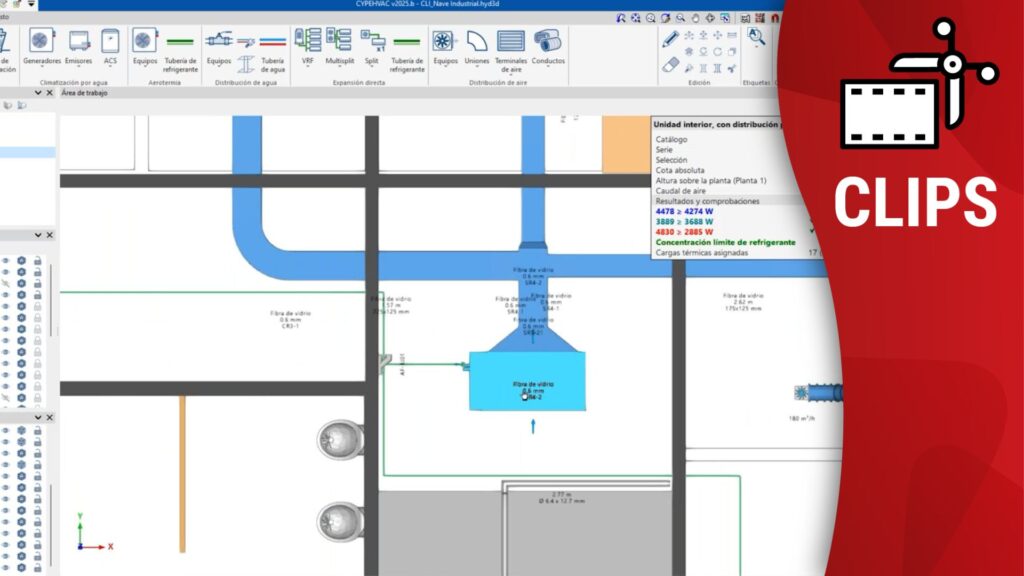This screenshot has height=576, width=1024.
Task: Toggle the topmost padlock icon in the upper layer list
Action: [37, 261]
